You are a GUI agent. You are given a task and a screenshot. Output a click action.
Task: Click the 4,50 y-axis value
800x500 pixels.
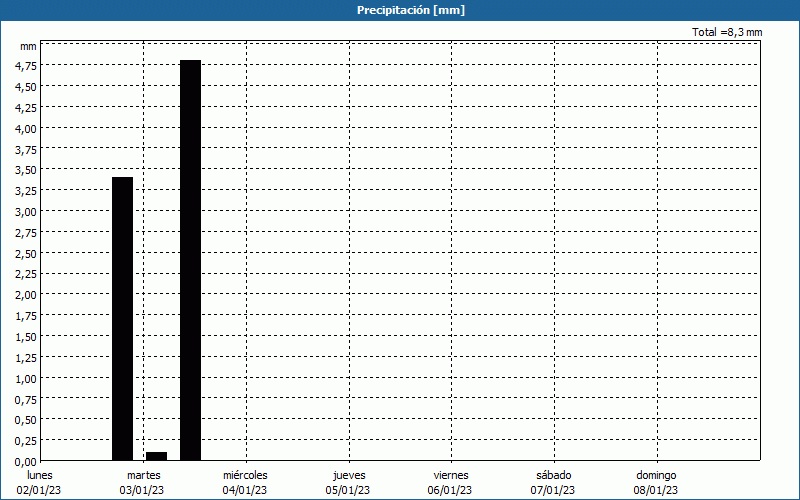[x=26, y=87]
